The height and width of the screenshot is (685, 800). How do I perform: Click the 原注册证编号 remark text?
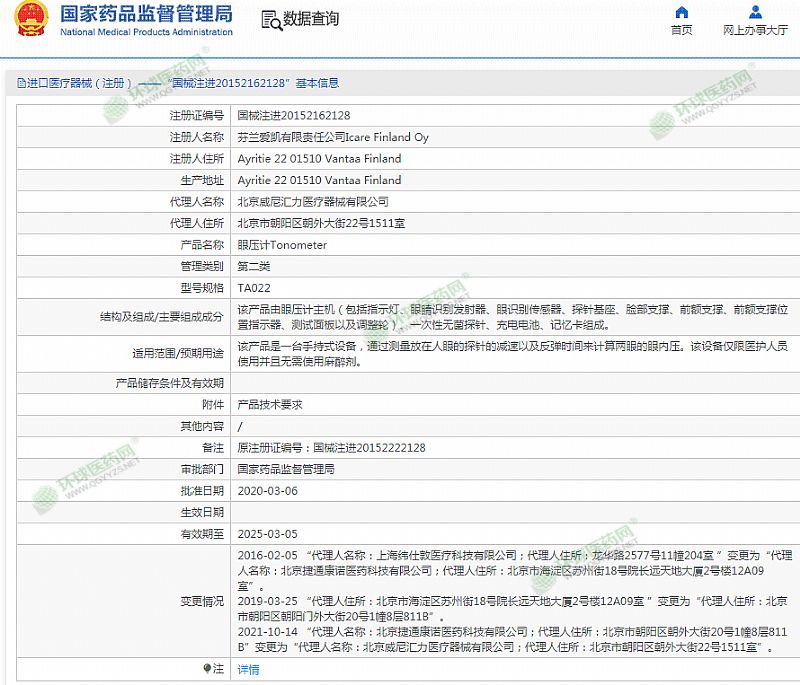point(331,448)
